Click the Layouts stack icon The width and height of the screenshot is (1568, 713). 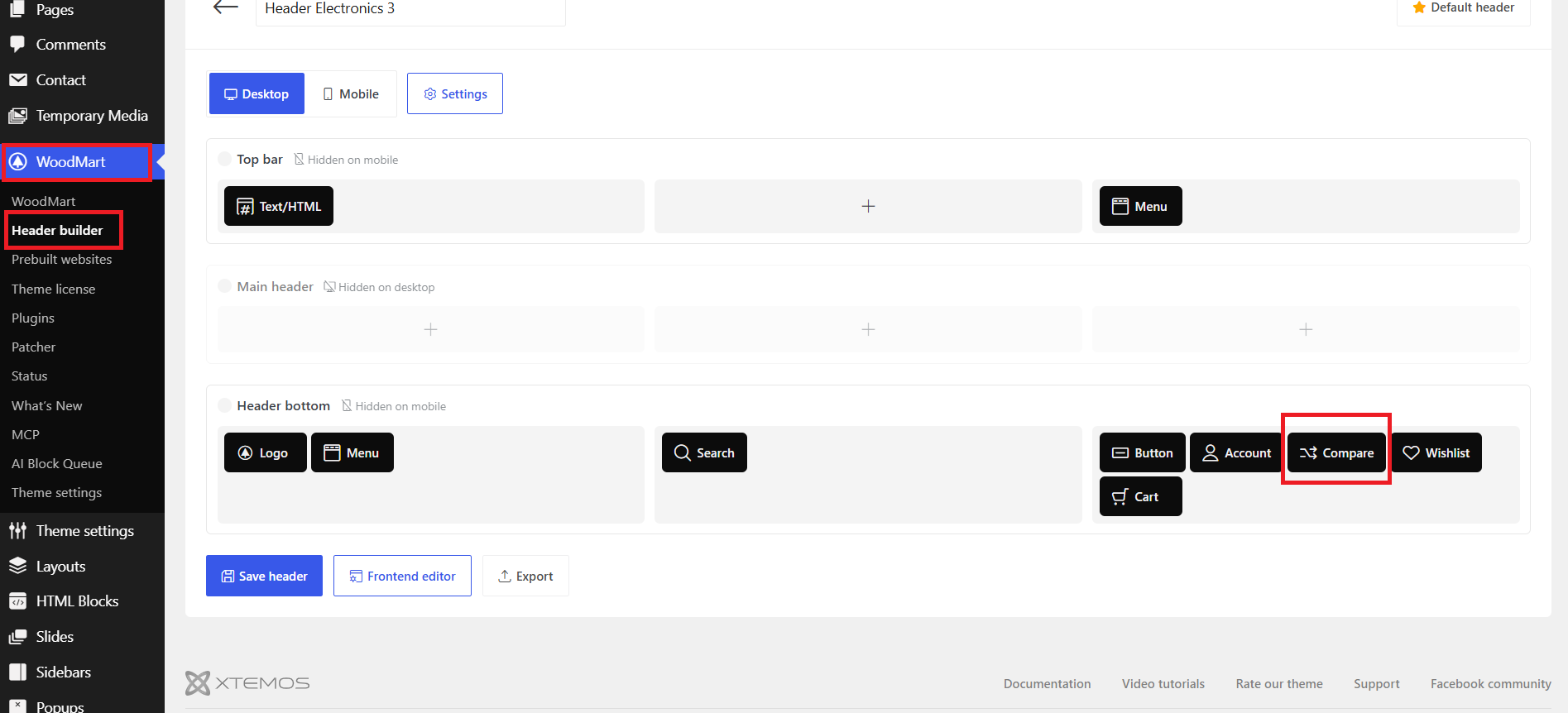[17, 566]
